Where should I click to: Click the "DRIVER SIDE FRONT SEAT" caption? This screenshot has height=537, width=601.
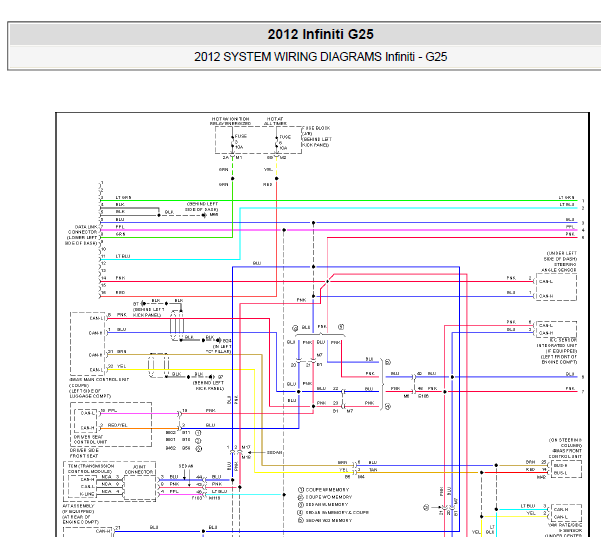(x=84, y=453)
